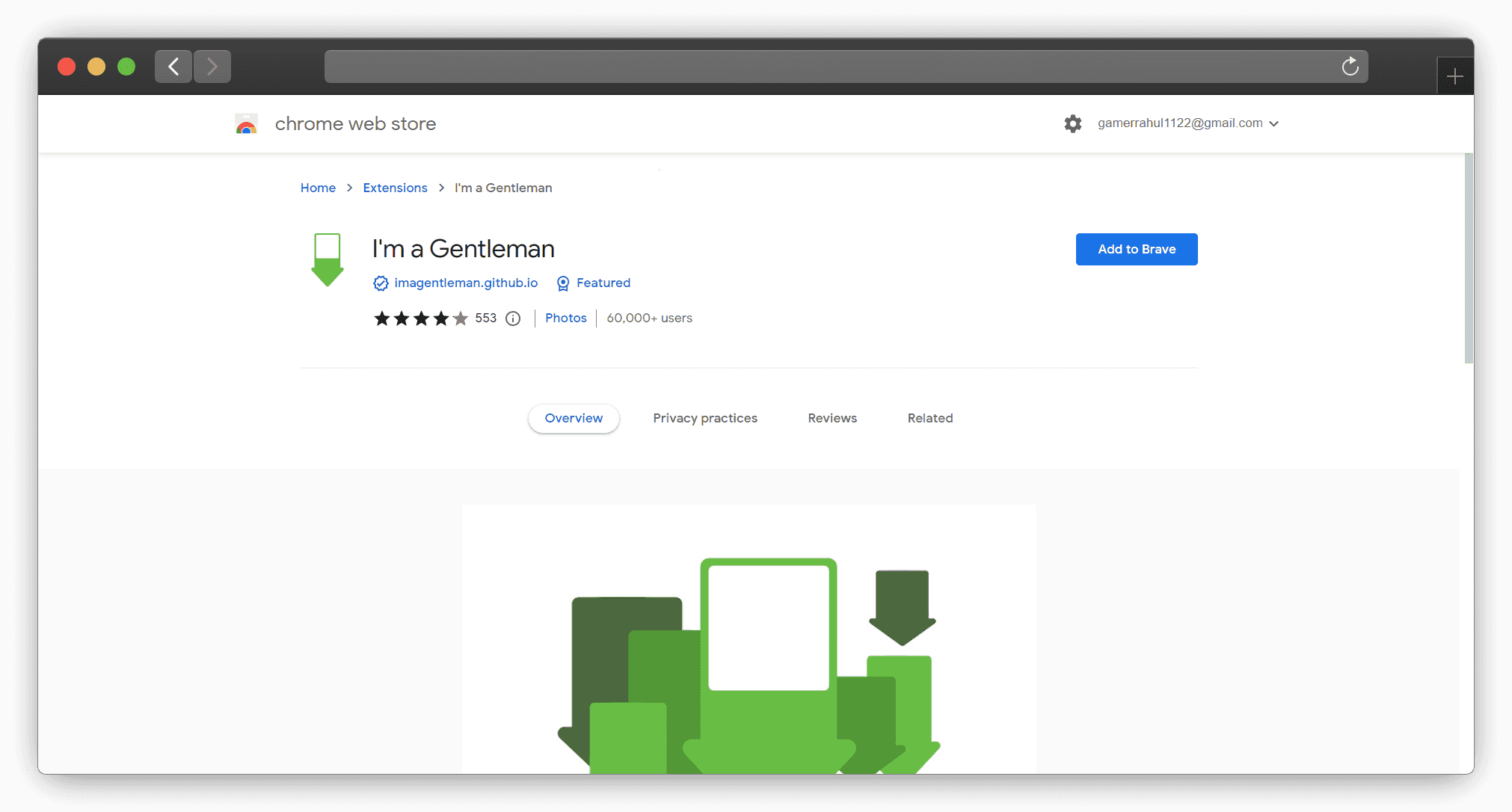Click the 553 ratings count

coord(486,318)
